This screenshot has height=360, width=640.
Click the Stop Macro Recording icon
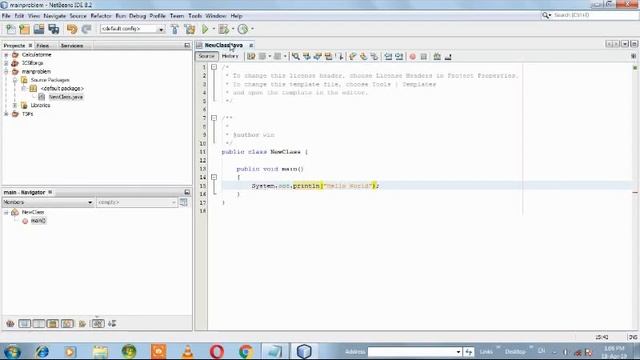(424, 56)
